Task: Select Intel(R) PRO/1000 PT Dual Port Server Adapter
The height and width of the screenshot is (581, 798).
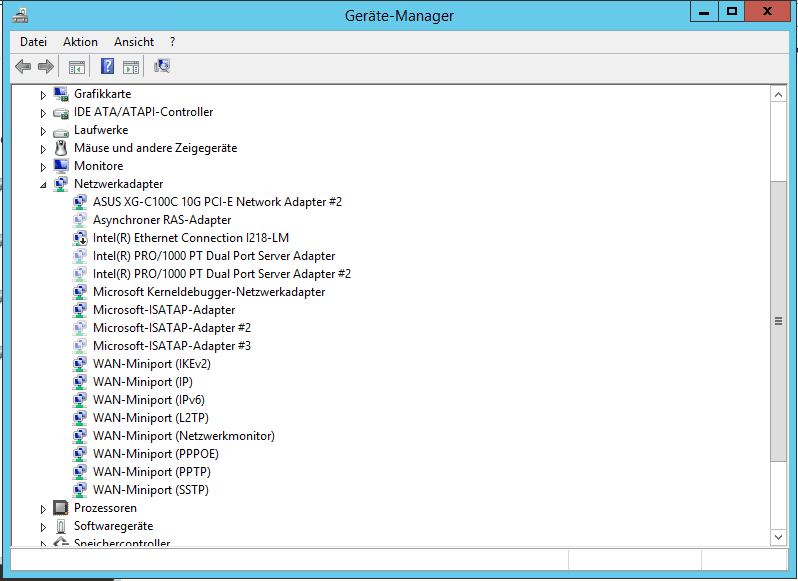Action: pyautogui.click(x=214, y=256)
